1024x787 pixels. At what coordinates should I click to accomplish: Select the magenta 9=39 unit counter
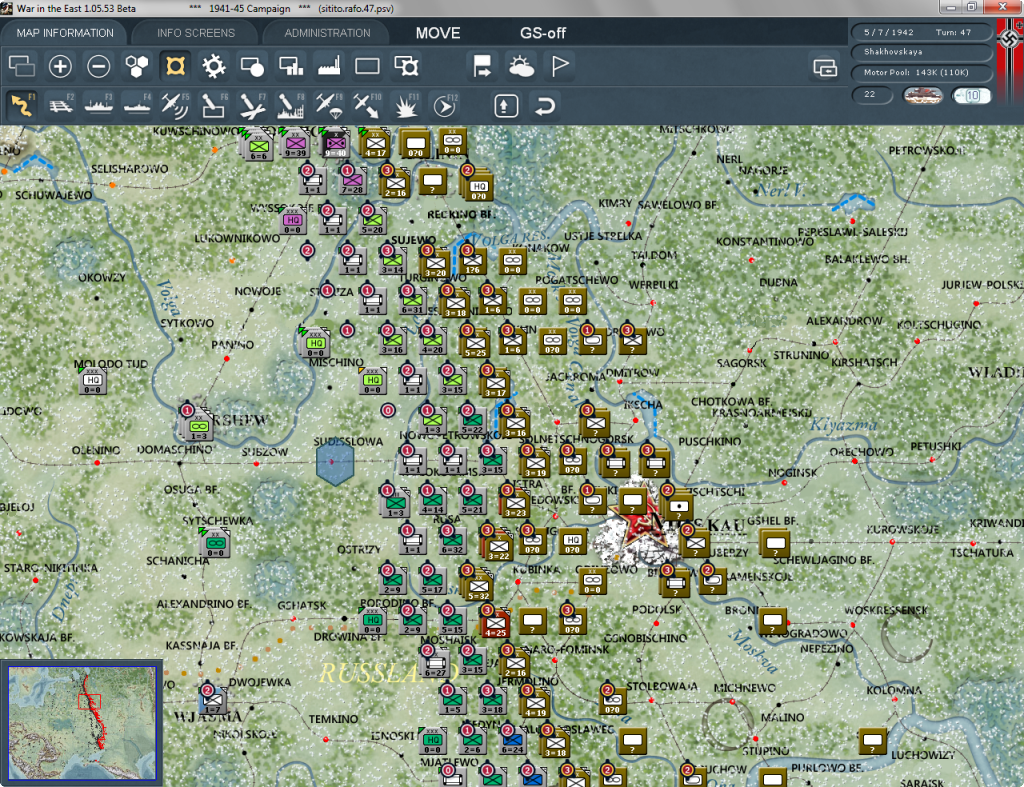coord(295,144)
